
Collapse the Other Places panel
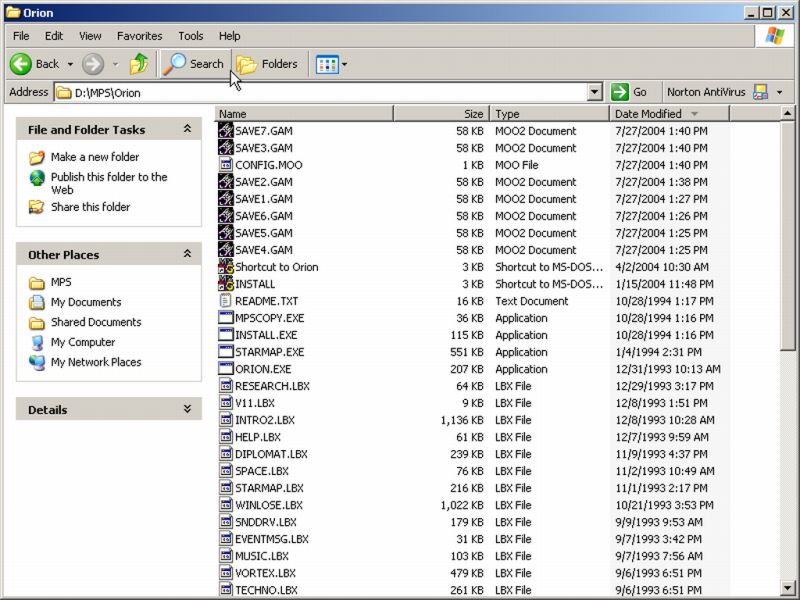coord(187,254)
